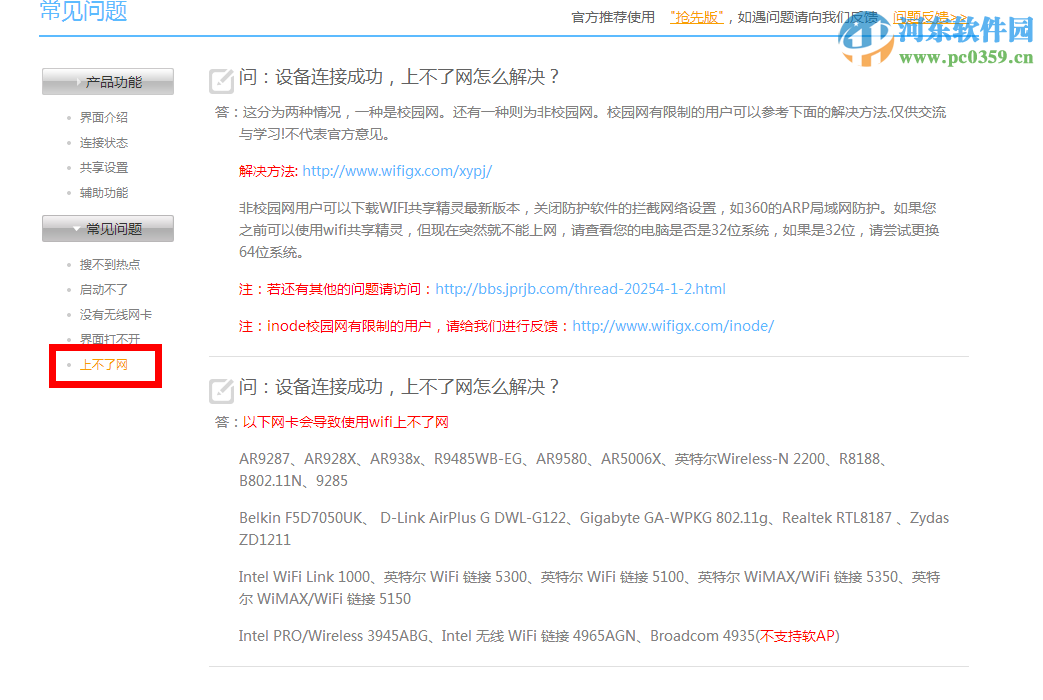Select the highlighted 上不了网 item
This screenshot has height=700, width=1043.
click(x=104, y=365)
